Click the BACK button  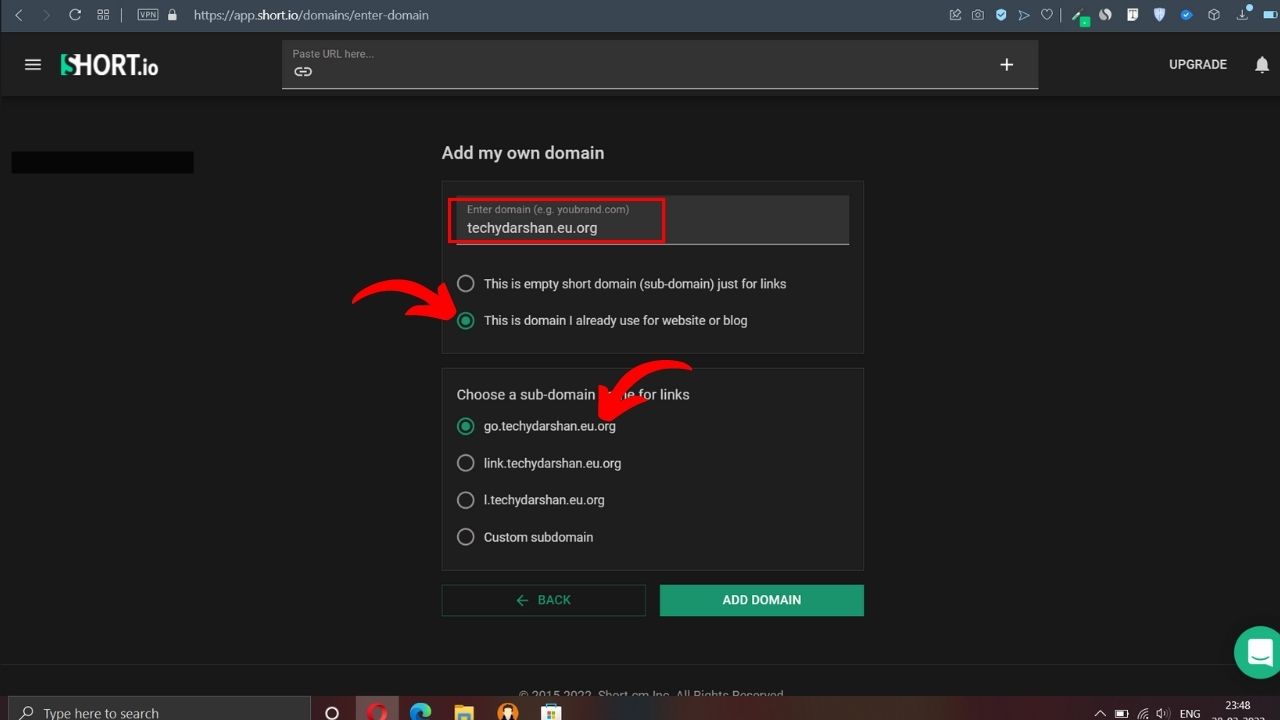[x=544, y=600]
